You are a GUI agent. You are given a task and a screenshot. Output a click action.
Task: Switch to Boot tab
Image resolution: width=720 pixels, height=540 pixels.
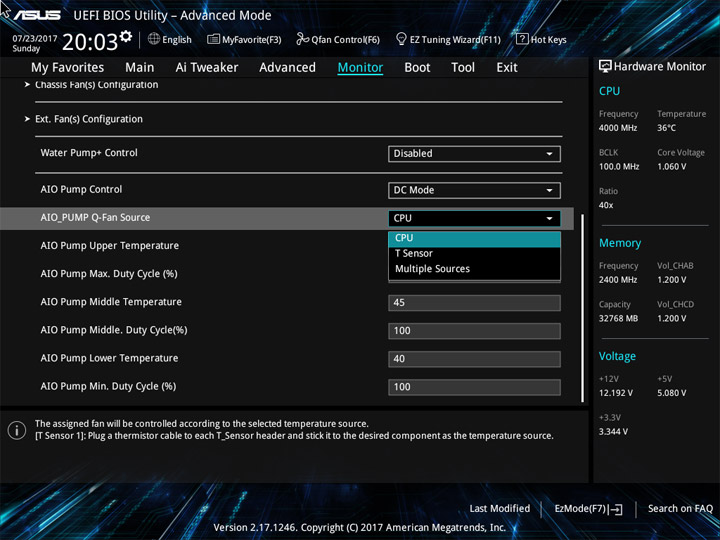coord(417,68)
